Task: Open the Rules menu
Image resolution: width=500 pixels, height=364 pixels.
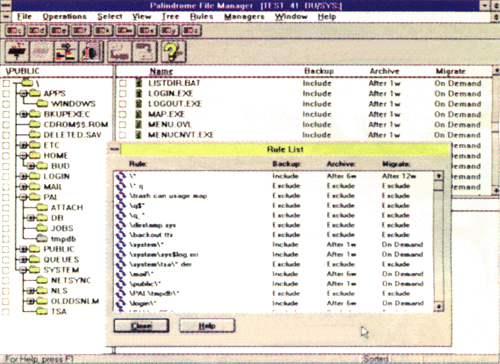Action: 201,16
